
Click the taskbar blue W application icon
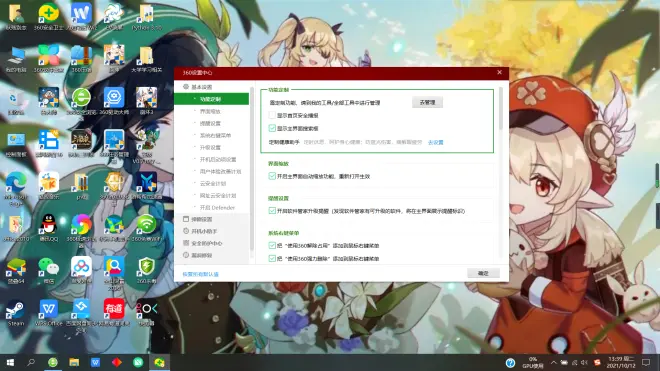96,363
